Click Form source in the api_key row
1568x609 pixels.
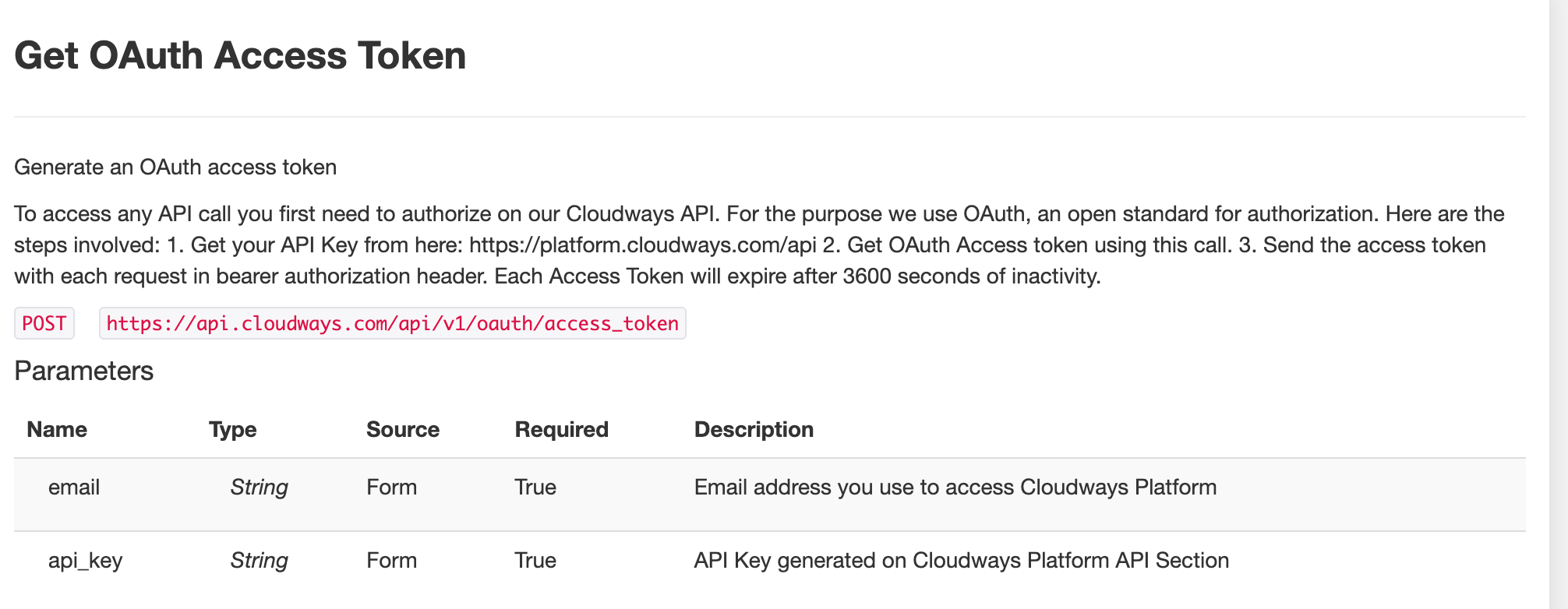pyautogui.click(x=392, y=561)
